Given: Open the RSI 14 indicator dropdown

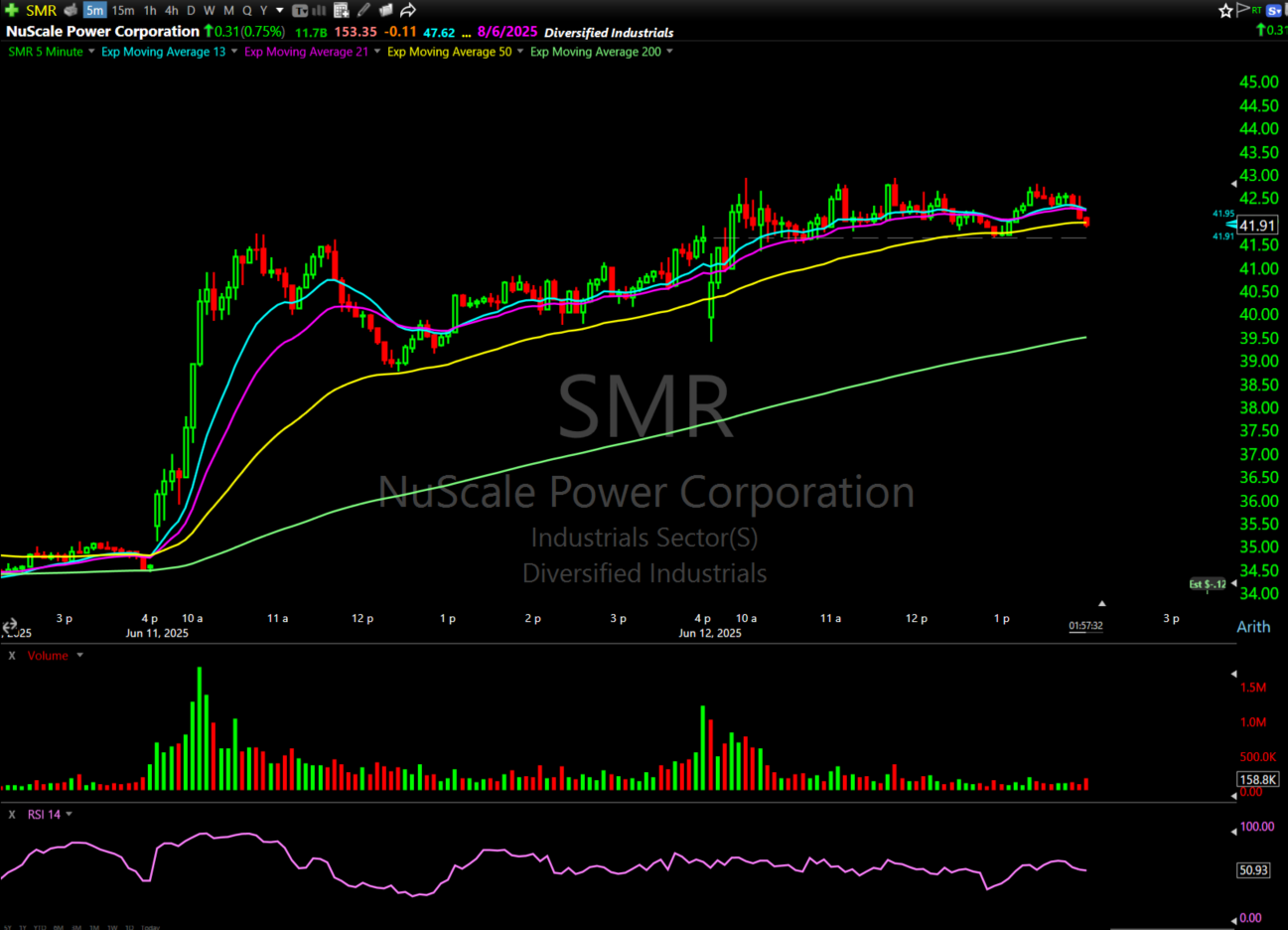Looking at the screenshot, I should pyautogui.click(x=70, y=815).
